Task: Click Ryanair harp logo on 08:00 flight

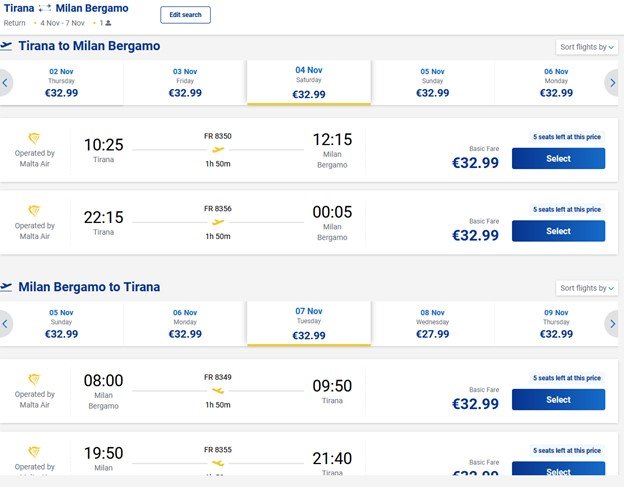Action: tap(35, 380)
